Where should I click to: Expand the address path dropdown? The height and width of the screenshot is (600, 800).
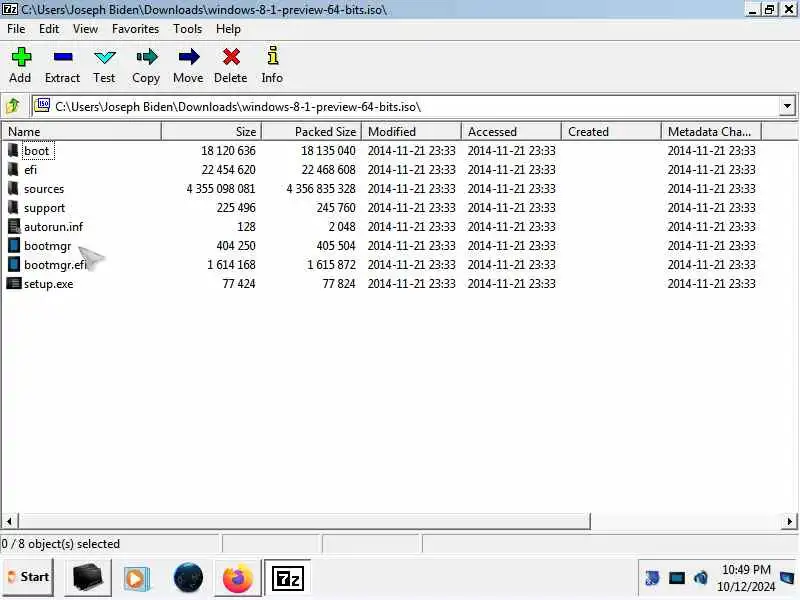(x=787, y=106)
